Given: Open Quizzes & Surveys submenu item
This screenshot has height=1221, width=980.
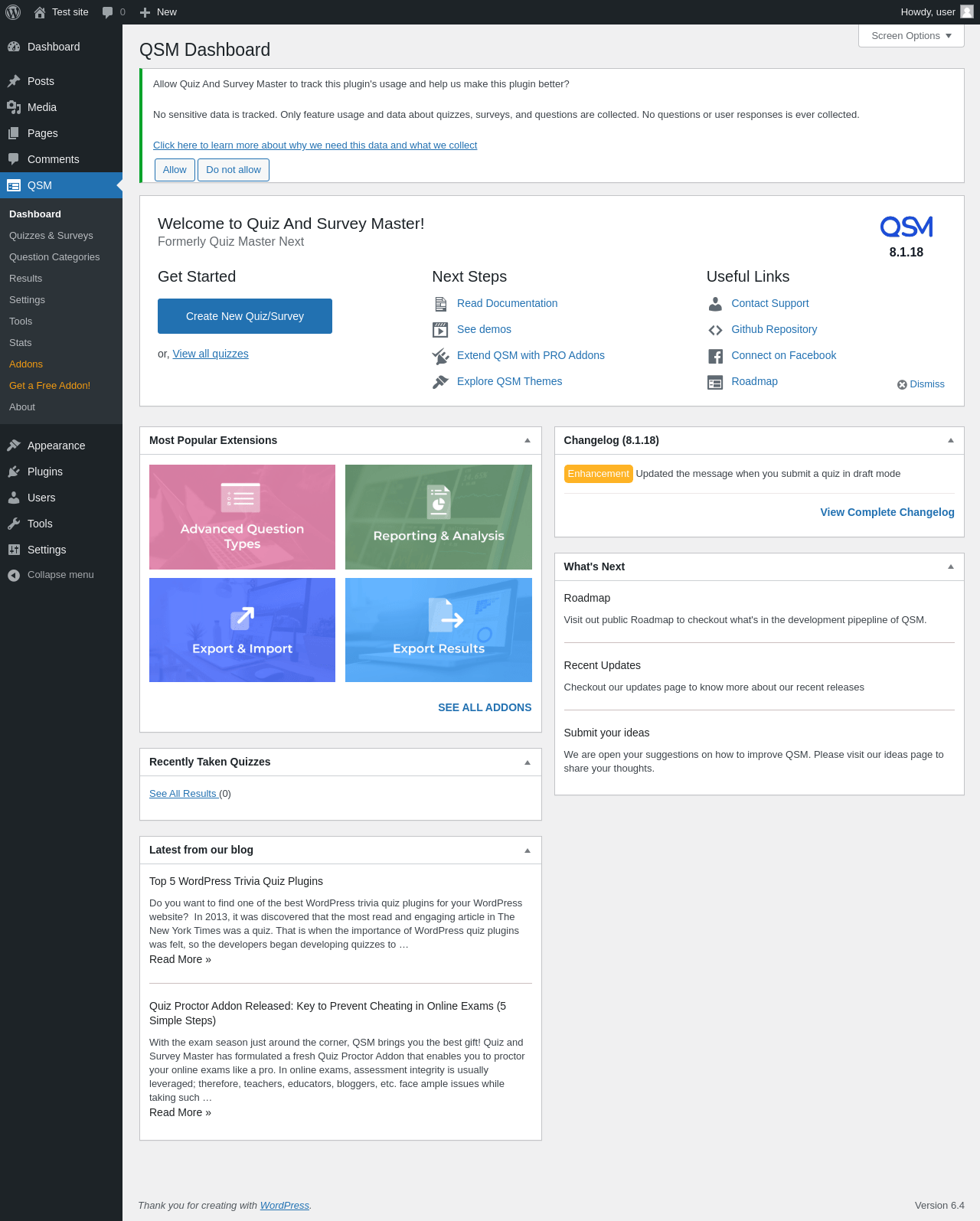Looking at the screenshot, I should click(x=51, y=236).
